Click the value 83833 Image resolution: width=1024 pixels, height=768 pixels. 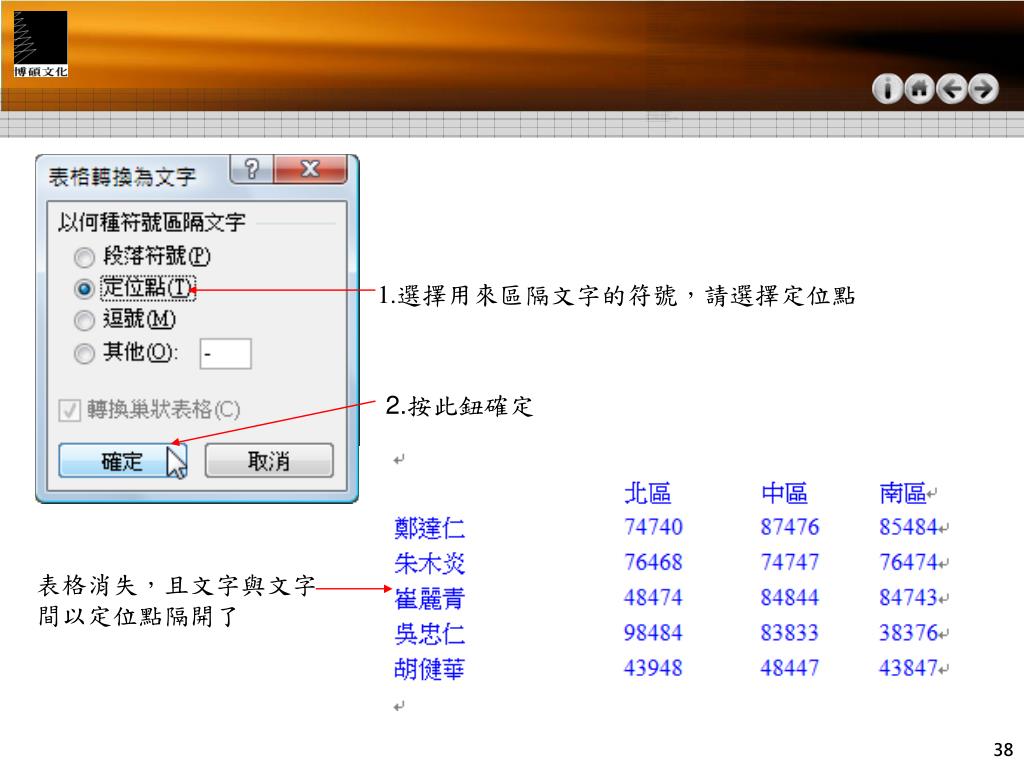(790, 633)
